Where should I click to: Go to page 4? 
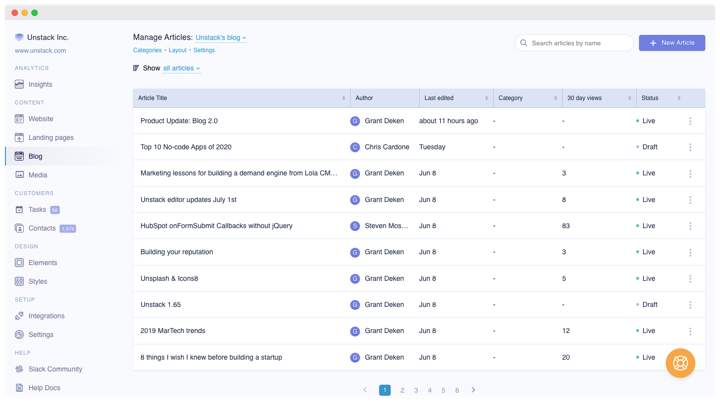point(430,391)
